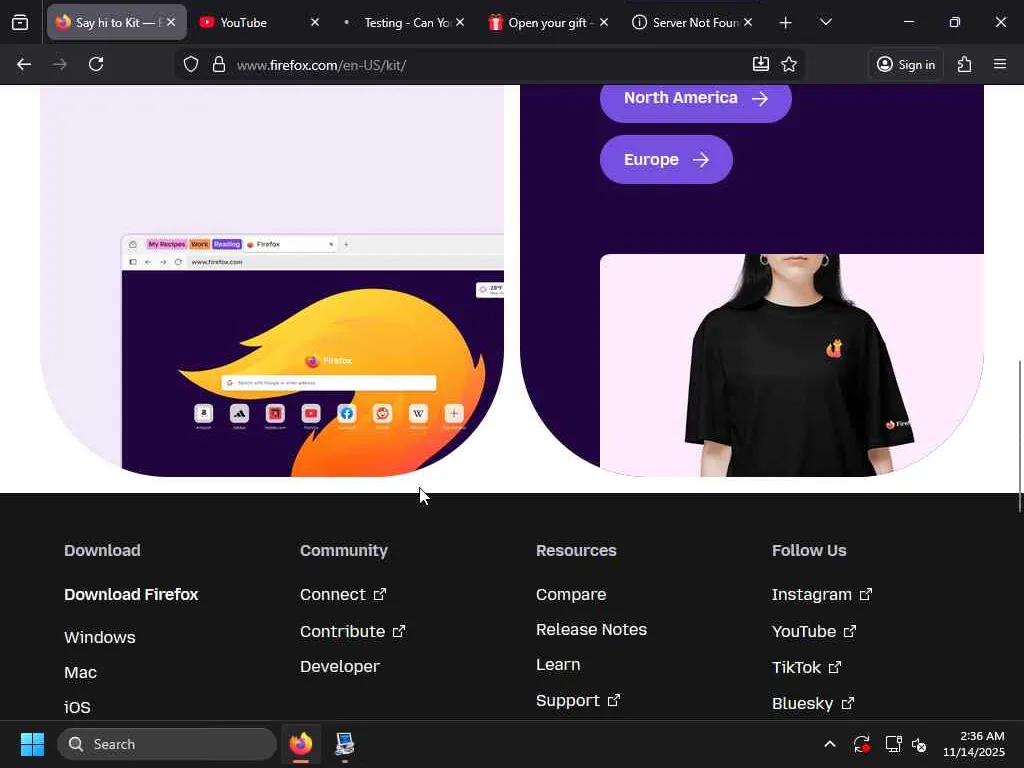This screenshot has width=1024, height=768.
Task: Click the taskbar Search box
Action: pyautogui.click(x=167, y=744)
